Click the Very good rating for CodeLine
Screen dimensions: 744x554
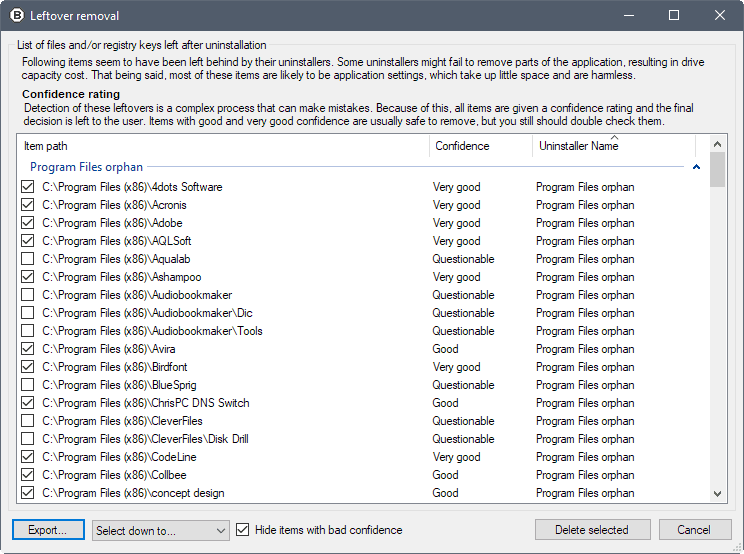456,457
